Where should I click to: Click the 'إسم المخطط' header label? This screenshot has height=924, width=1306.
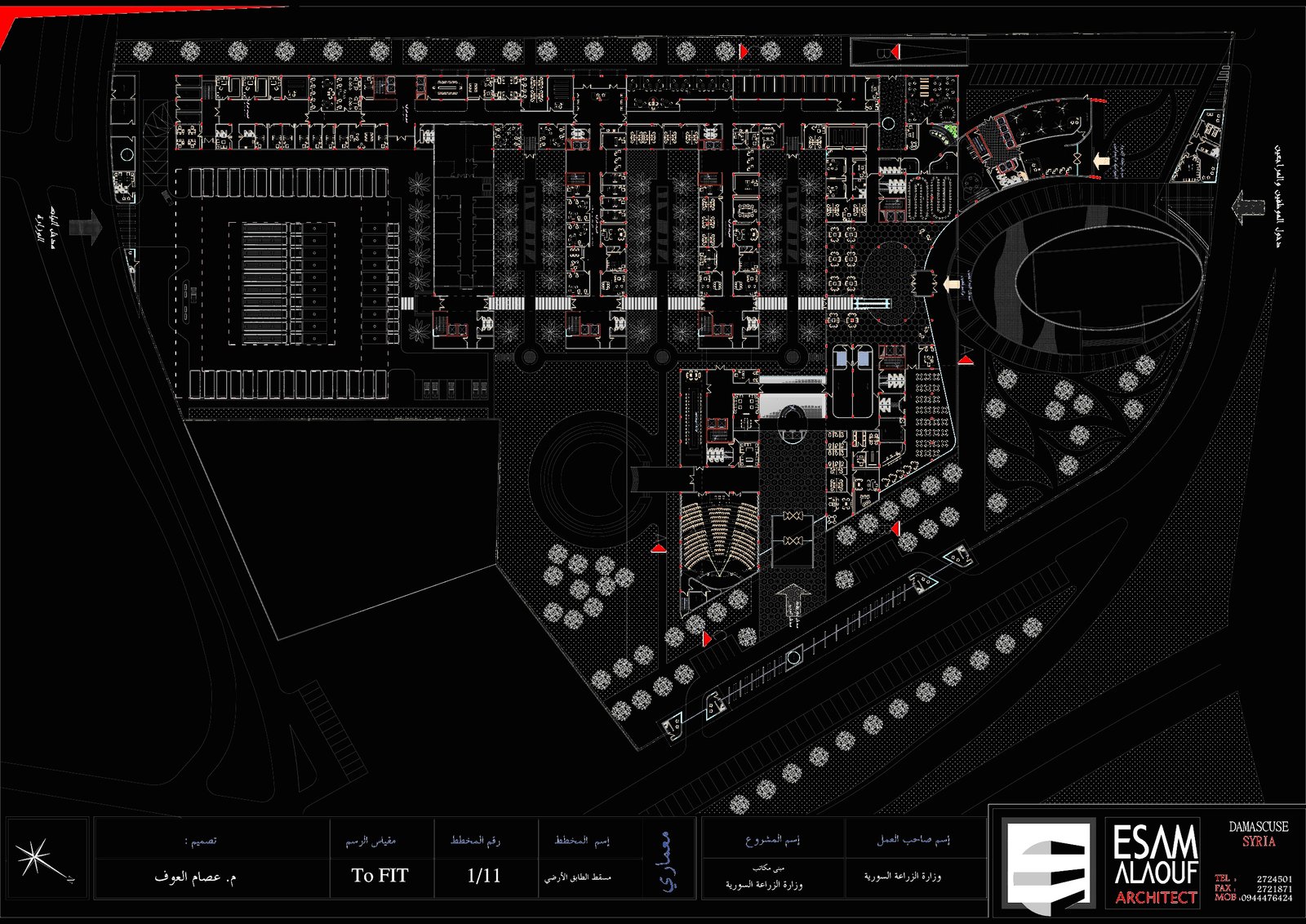click(582, 840)
